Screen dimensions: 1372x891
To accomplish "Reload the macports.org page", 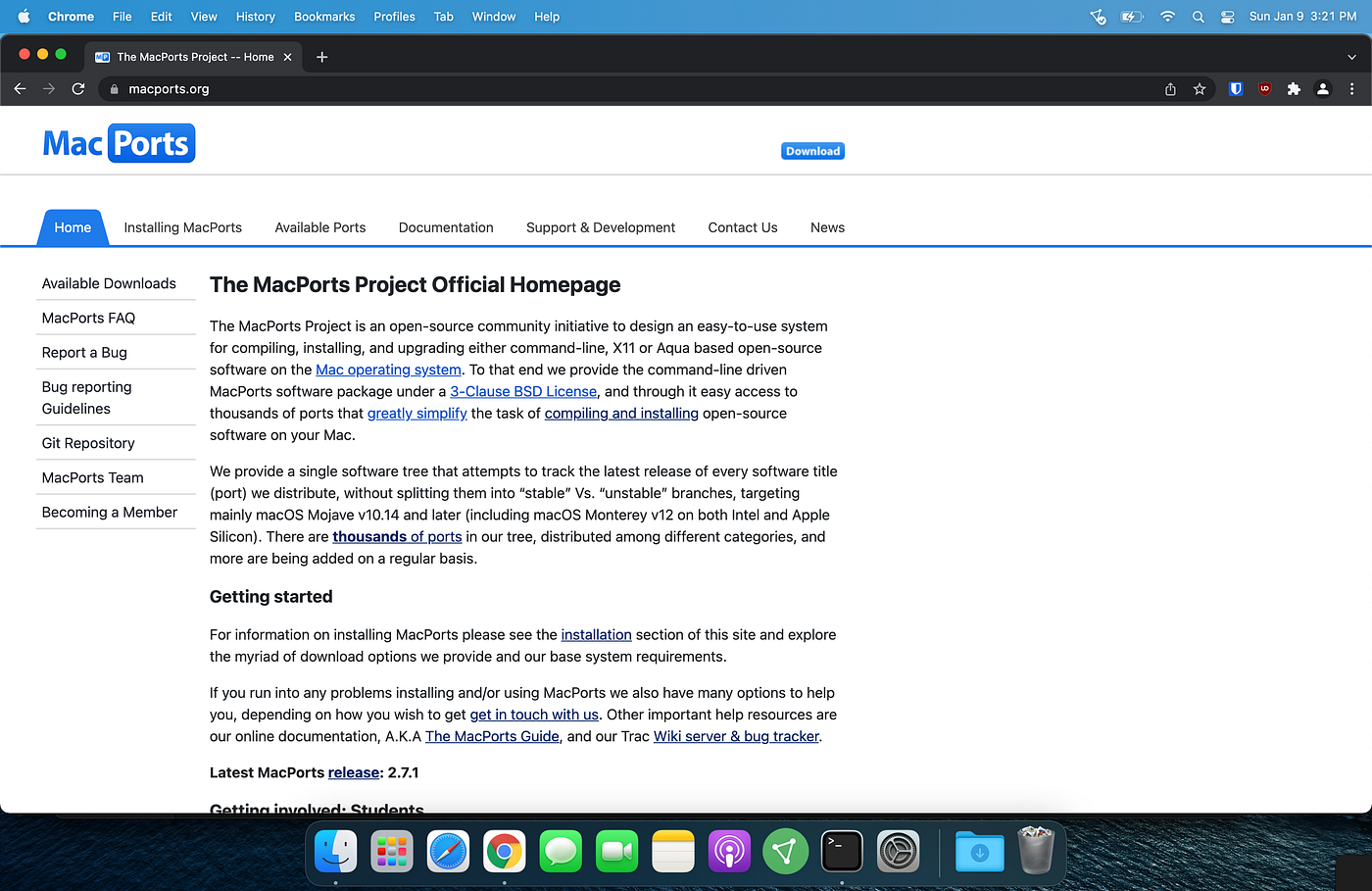I will 78,88.
